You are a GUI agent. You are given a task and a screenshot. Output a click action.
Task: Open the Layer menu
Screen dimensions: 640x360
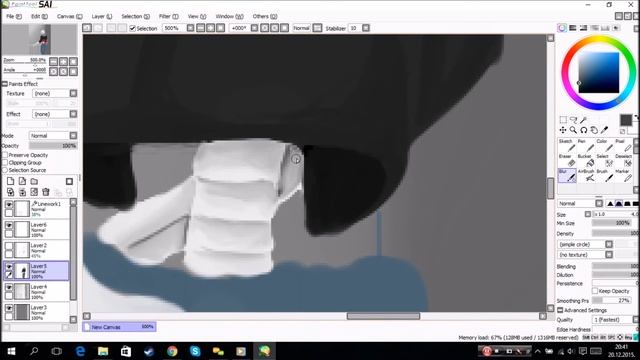[x=102, y=16]
